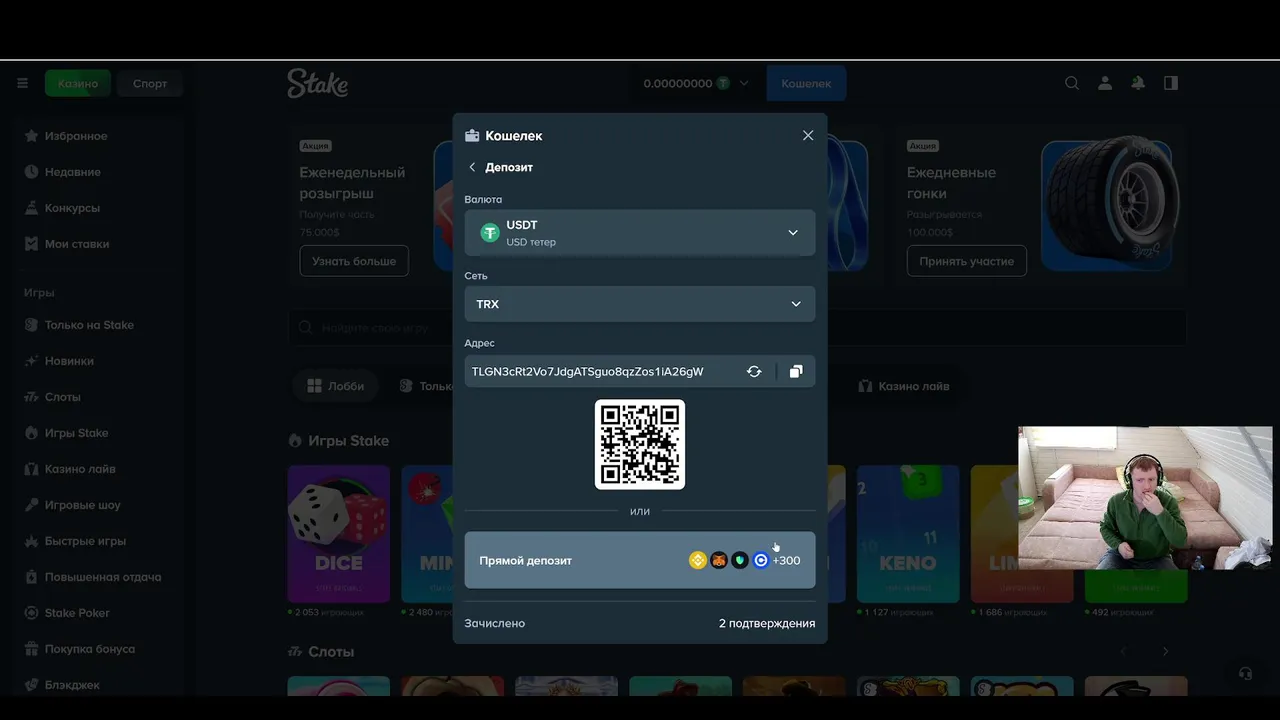
Task: Open the Игры Stake section heading
Action: [x=338, y=441]
